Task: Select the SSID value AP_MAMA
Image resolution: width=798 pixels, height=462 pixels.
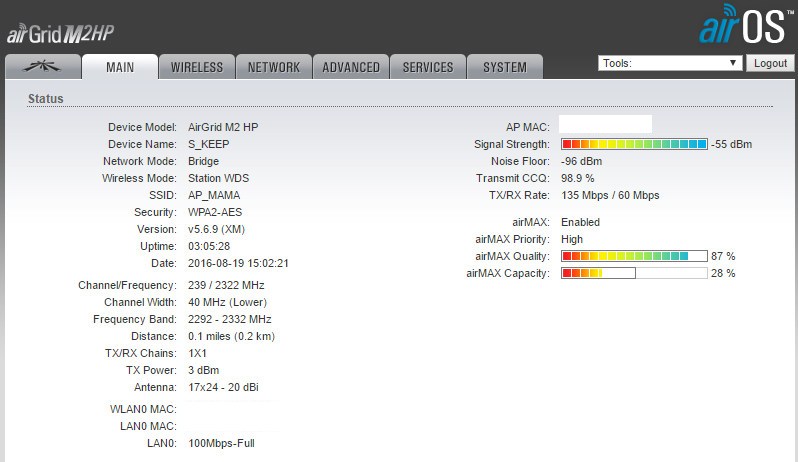Action: (x=214, y=195)
